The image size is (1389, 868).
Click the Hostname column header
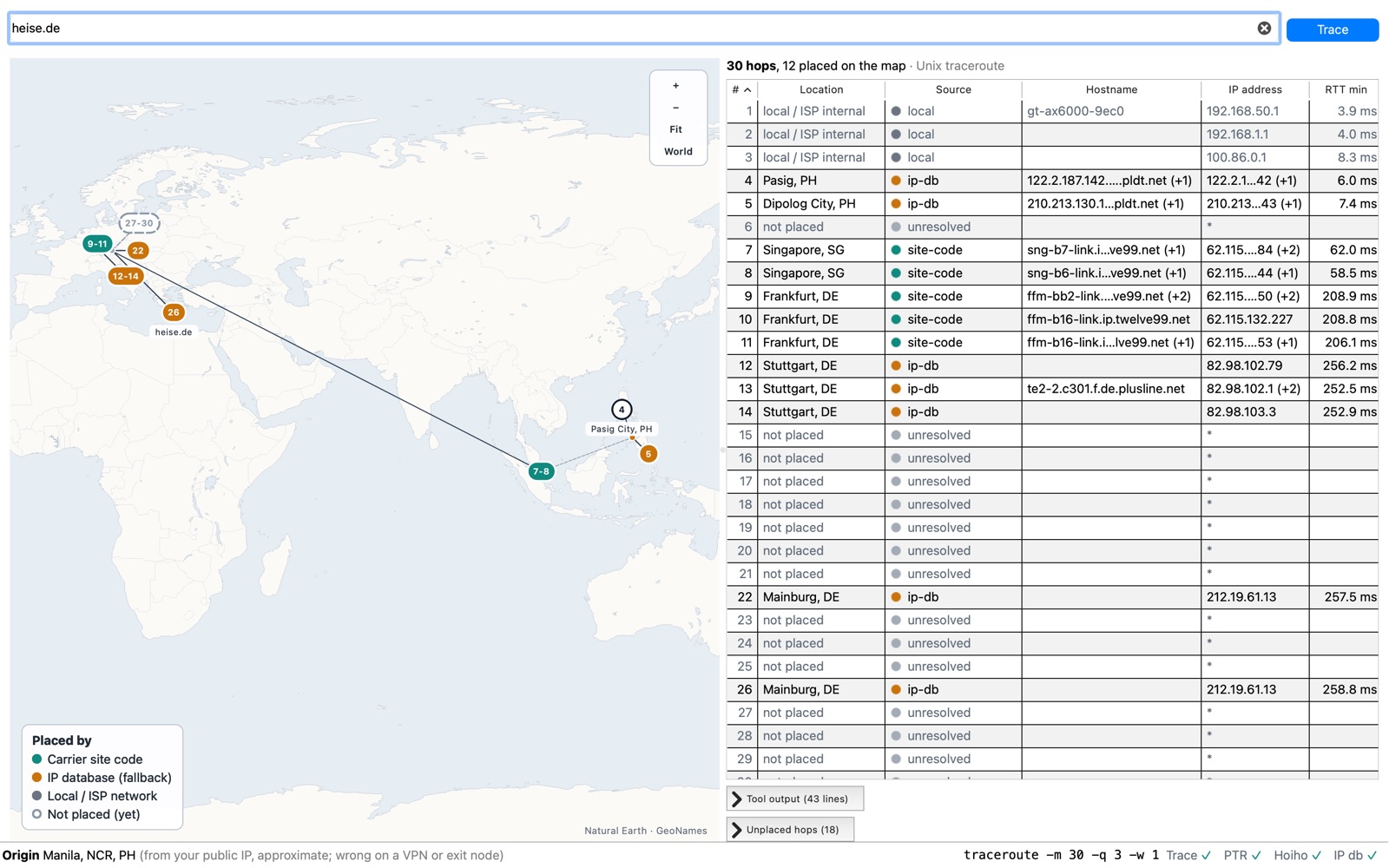coord(1111,89)
